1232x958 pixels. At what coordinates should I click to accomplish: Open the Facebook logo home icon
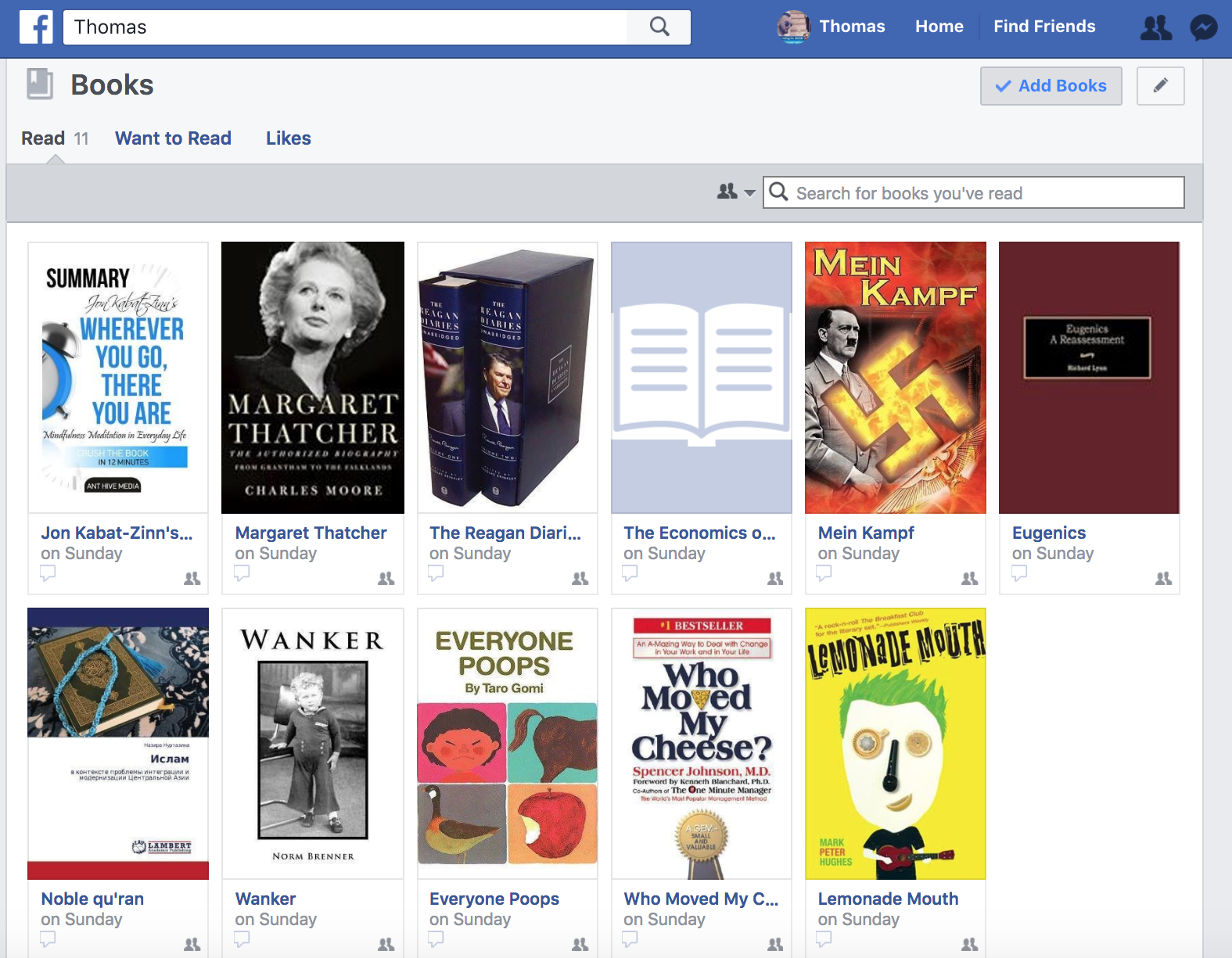pos(36,27)
